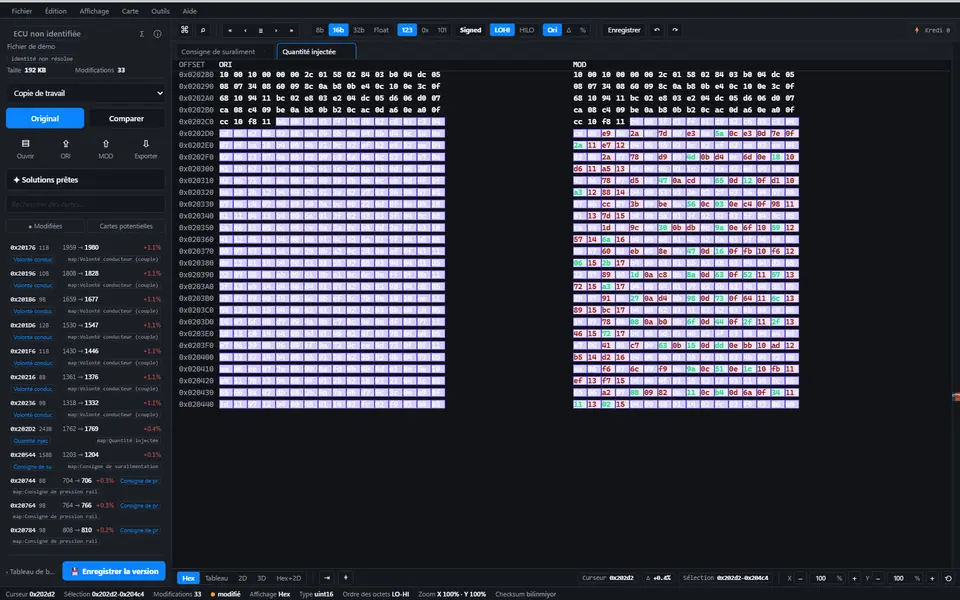Click the Comparer button

tap(126, 118)
